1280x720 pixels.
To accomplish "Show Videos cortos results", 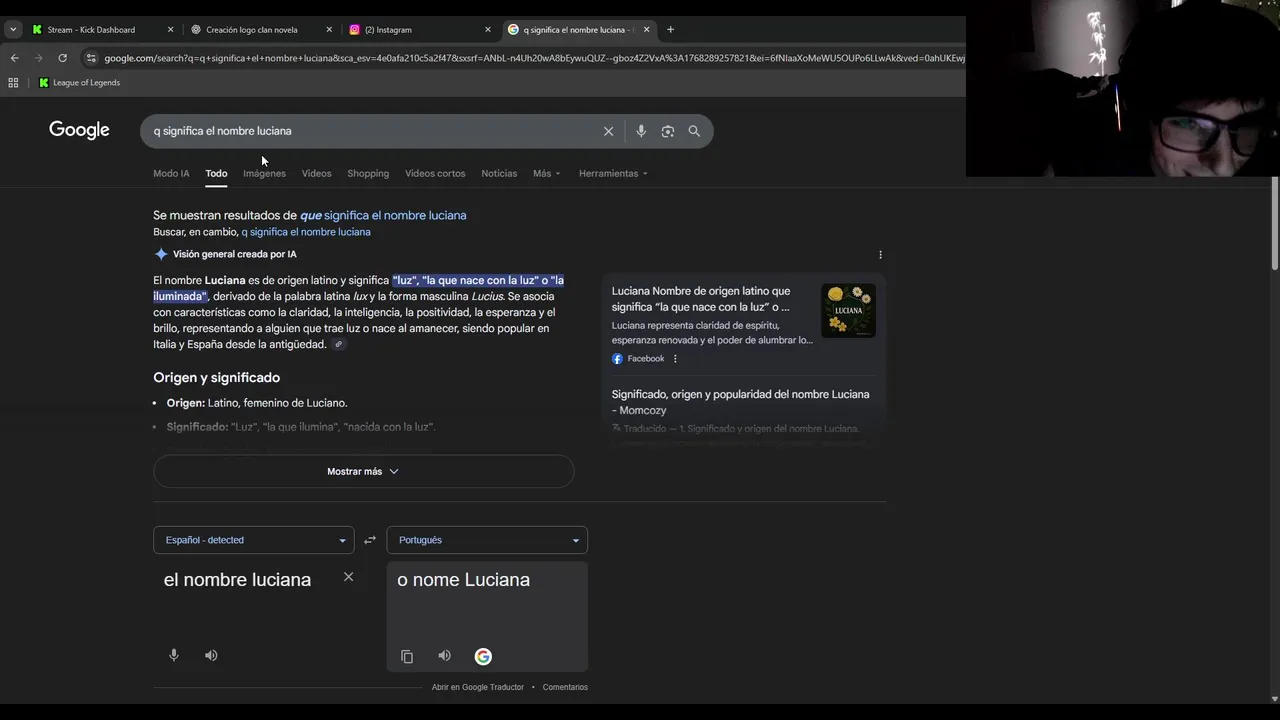I will point(435,174).
